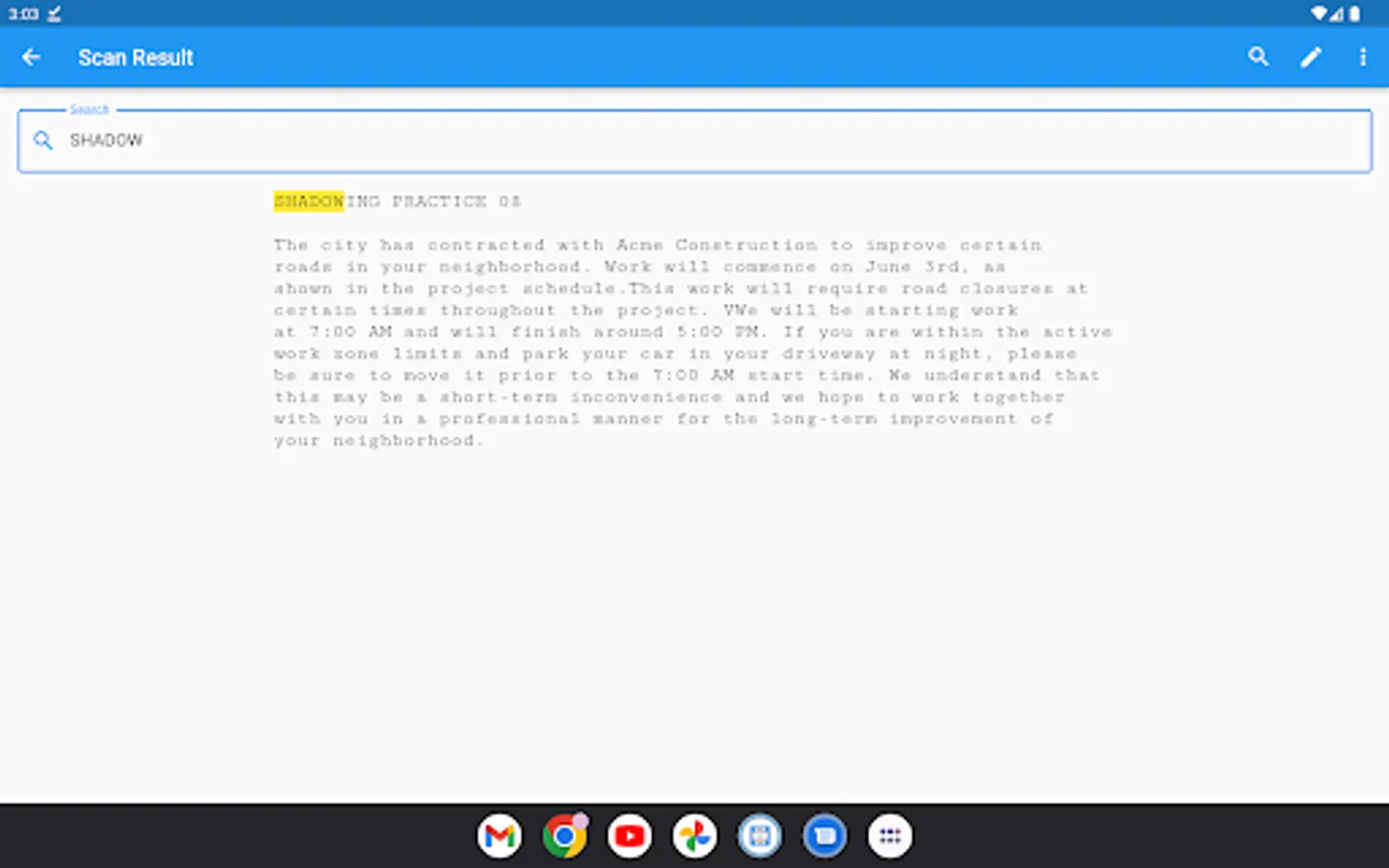Open Google Messages from the dock
1389x868 pixels.
pyautogui.click(x=825, y=835)
